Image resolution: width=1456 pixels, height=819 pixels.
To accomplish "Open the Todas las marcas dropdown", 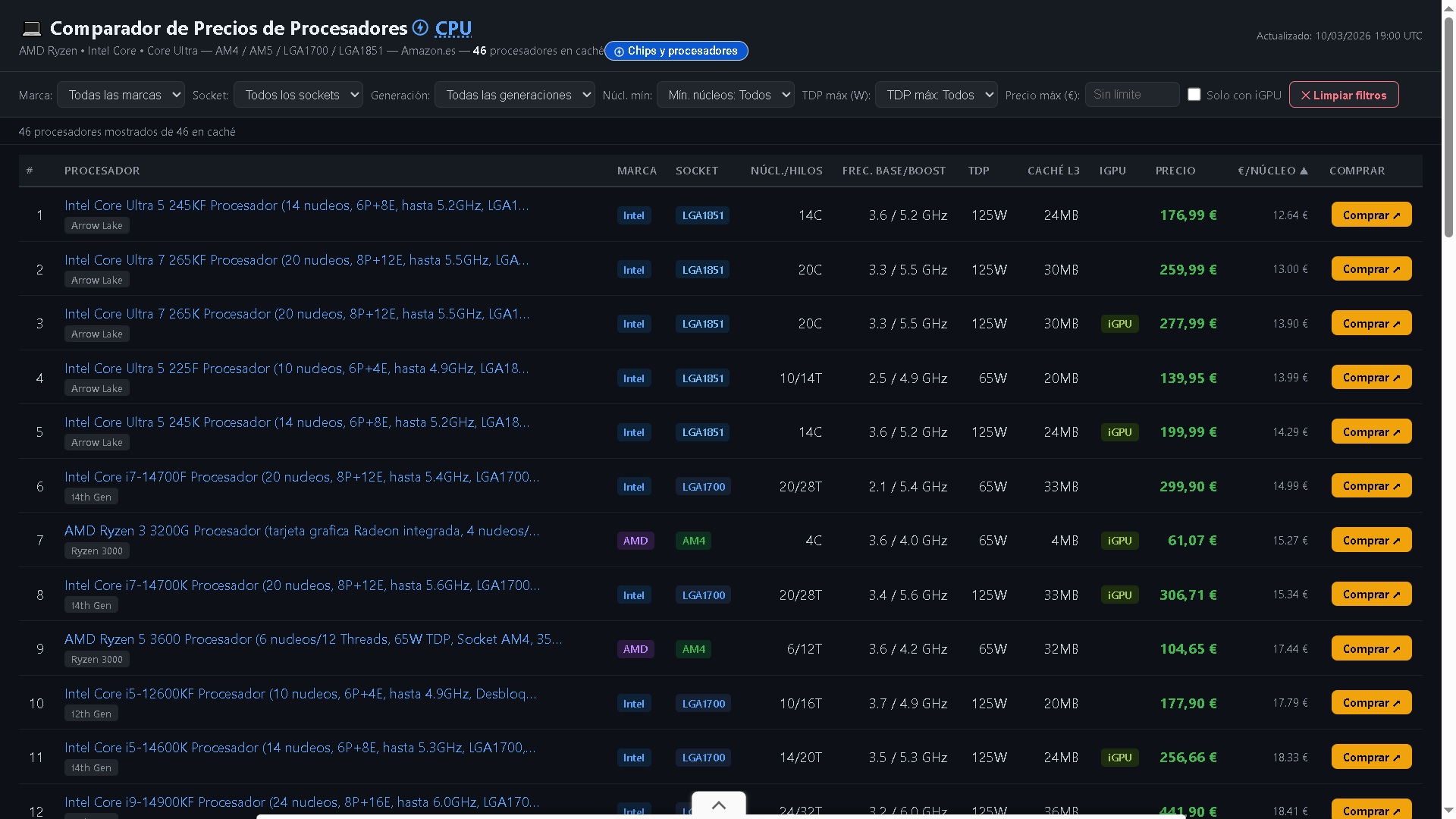I will (121, 95).
